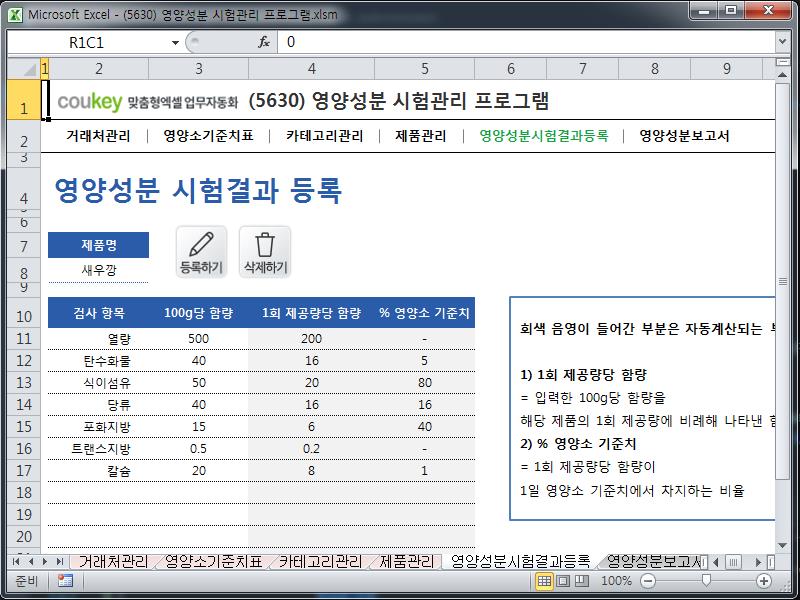Image resolution: width=800 pixels, height=600 pixels.
Task: Select row header 12
Action: click(23, 361)
